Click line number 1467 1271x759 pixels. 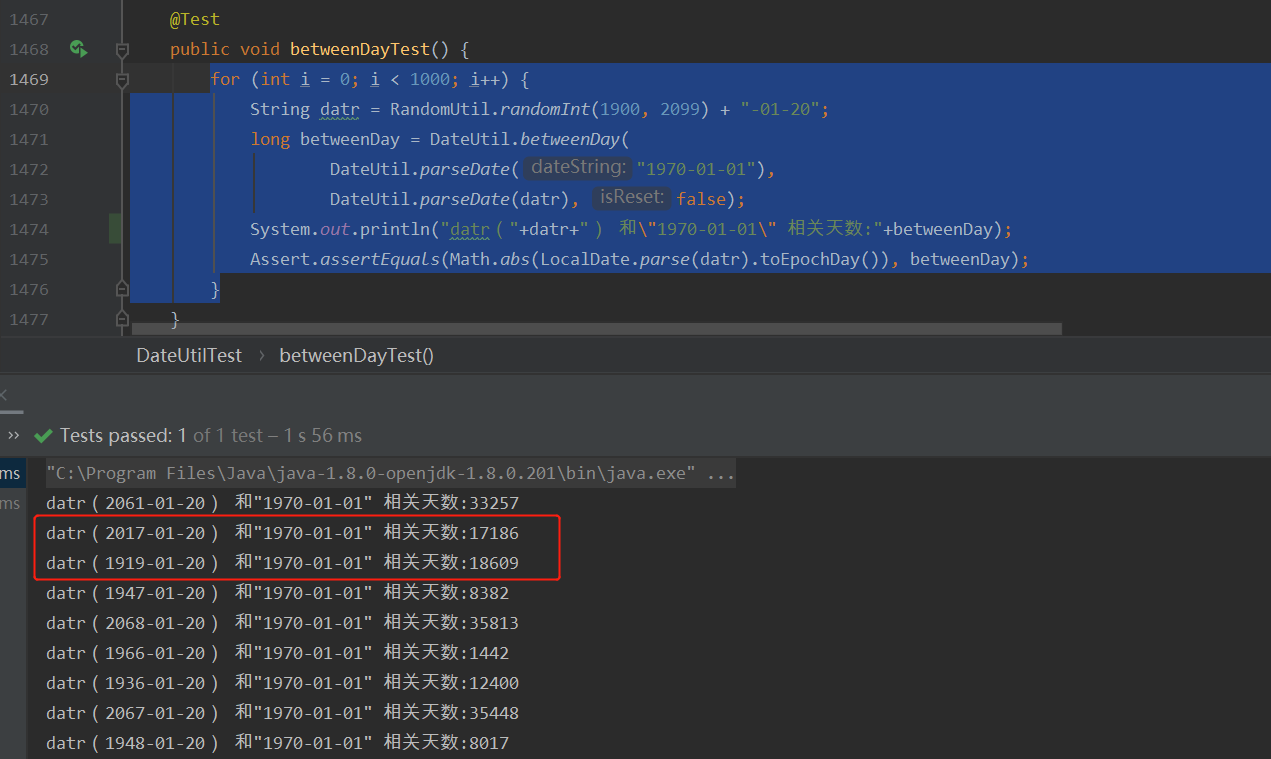pos(29,19)
